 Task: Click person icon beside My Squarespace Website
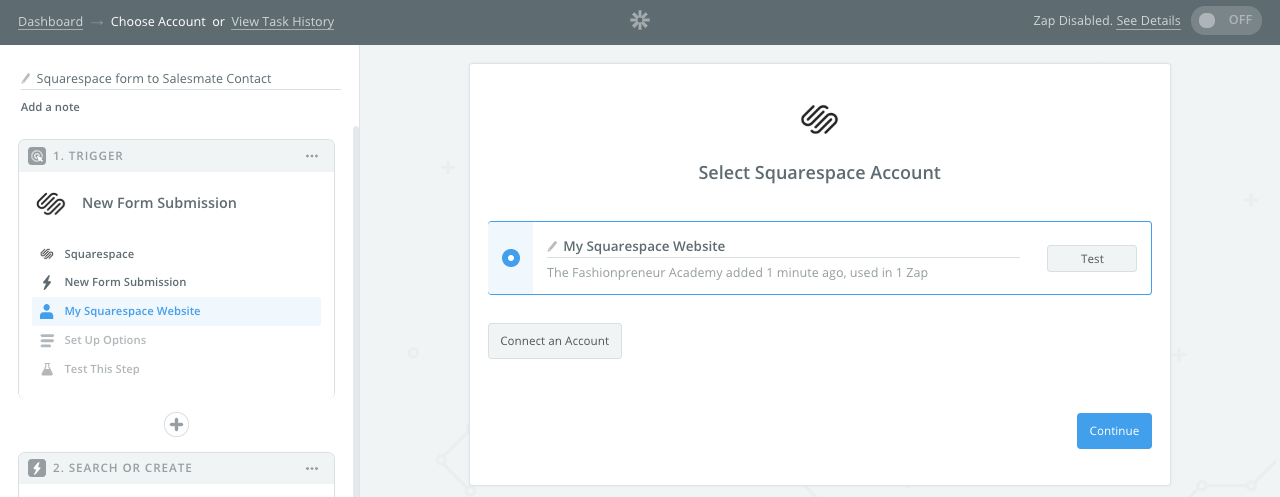(47, 311)
